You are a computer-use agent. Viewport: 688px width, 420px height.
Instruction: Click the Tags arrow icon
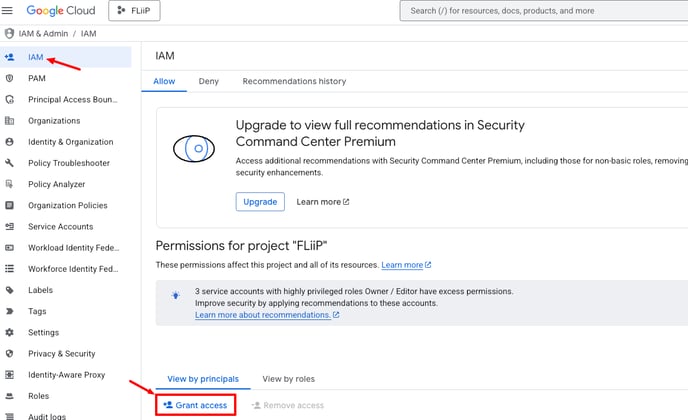click(x=9, y=311)
